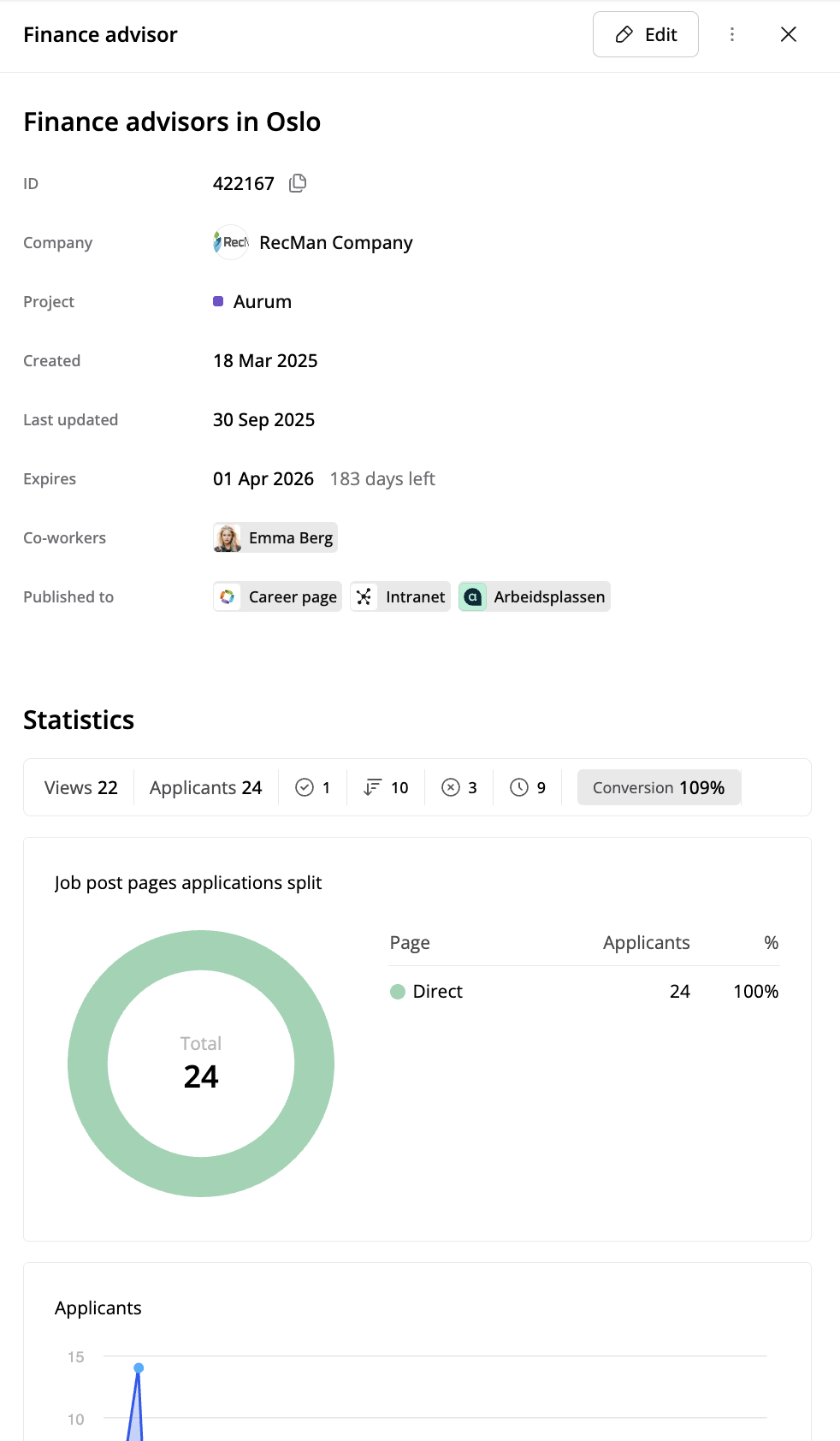Click the sorted list count icon
The width and height of the screenshot is (840, 1441).
click(373, 787)
